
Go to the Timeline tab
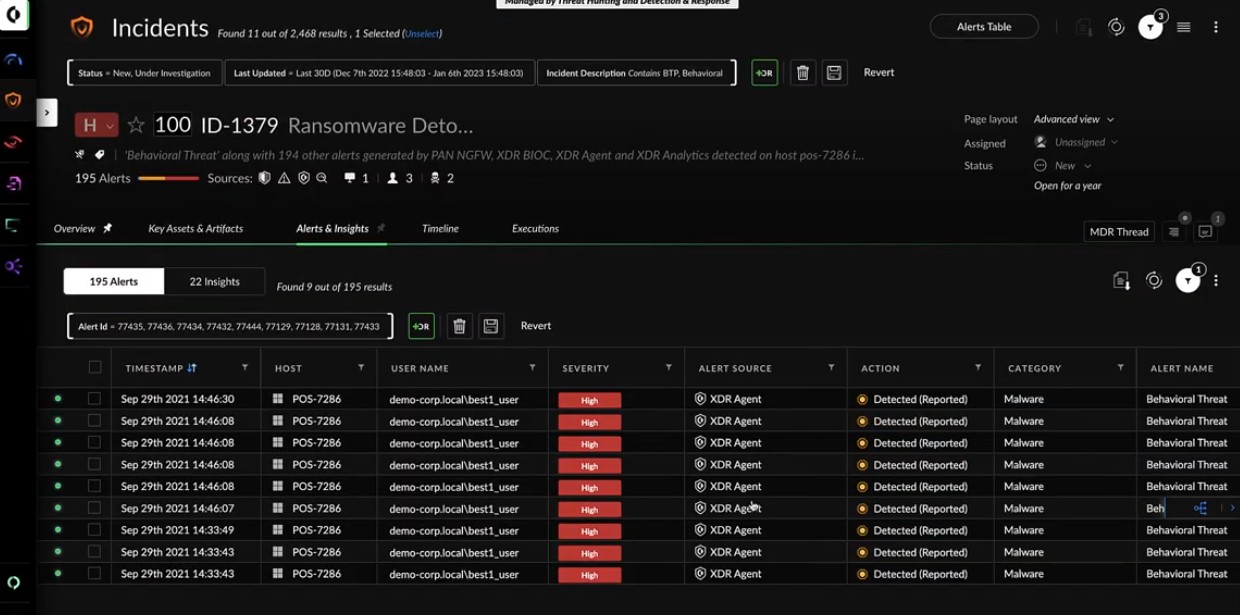click(x=440, y=229)
